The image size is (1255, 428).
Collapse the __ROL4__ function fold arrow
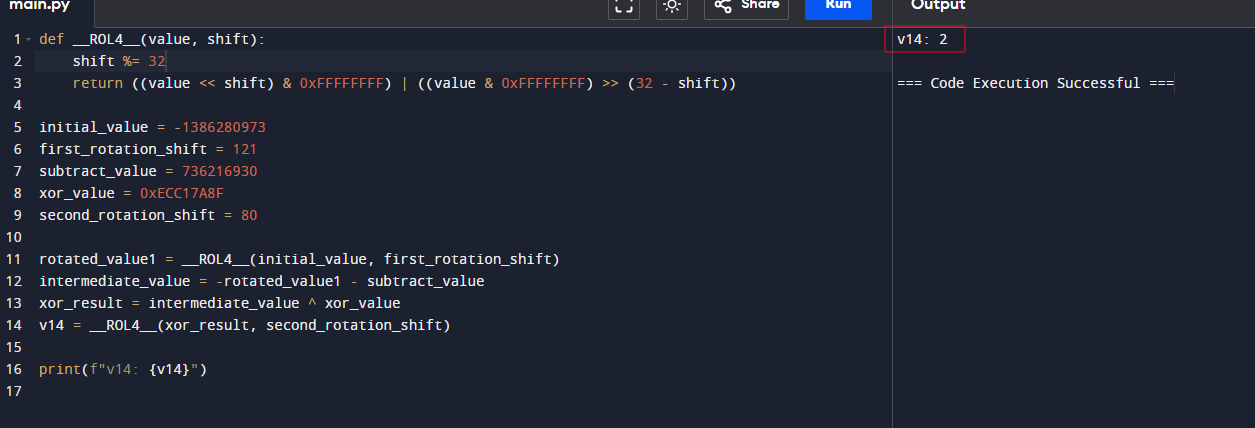click(x=29, y=40)
